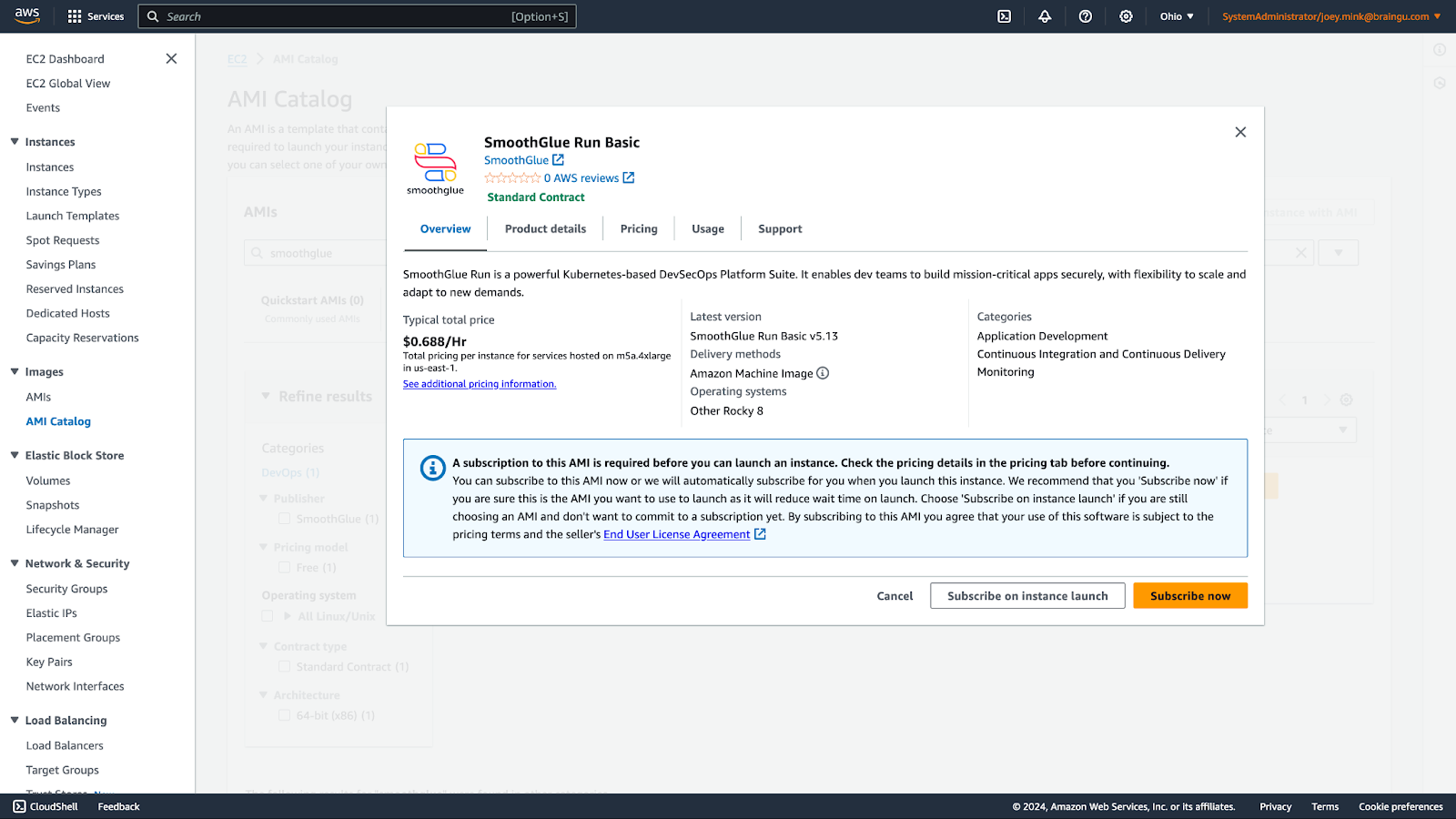Image resolution: width=1456 pixels, height=819 pixels.
Task: Open Capacity Reservations page
Action: [83, 339]
